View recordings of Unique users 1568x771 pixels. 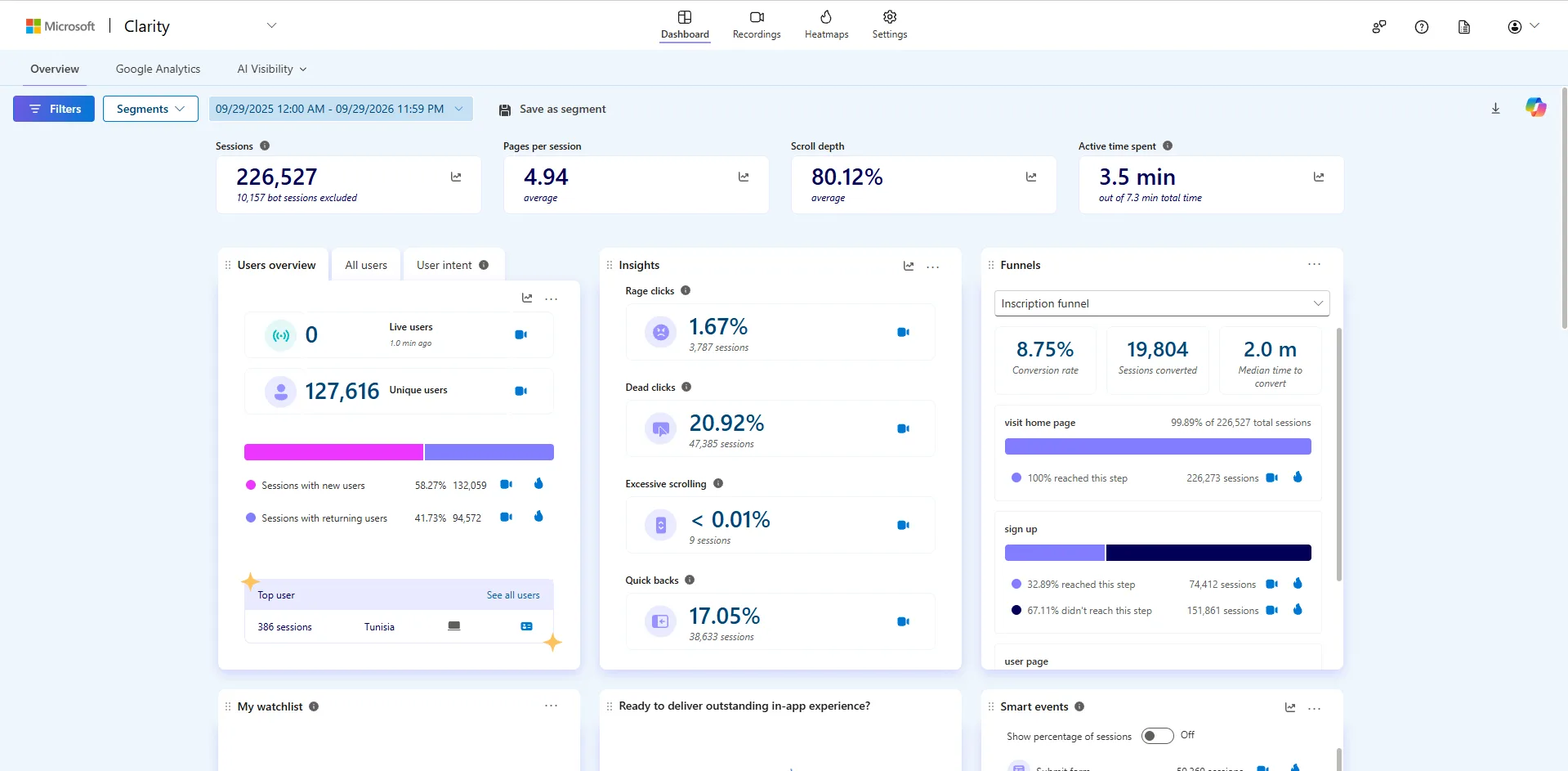coord(520,391)
